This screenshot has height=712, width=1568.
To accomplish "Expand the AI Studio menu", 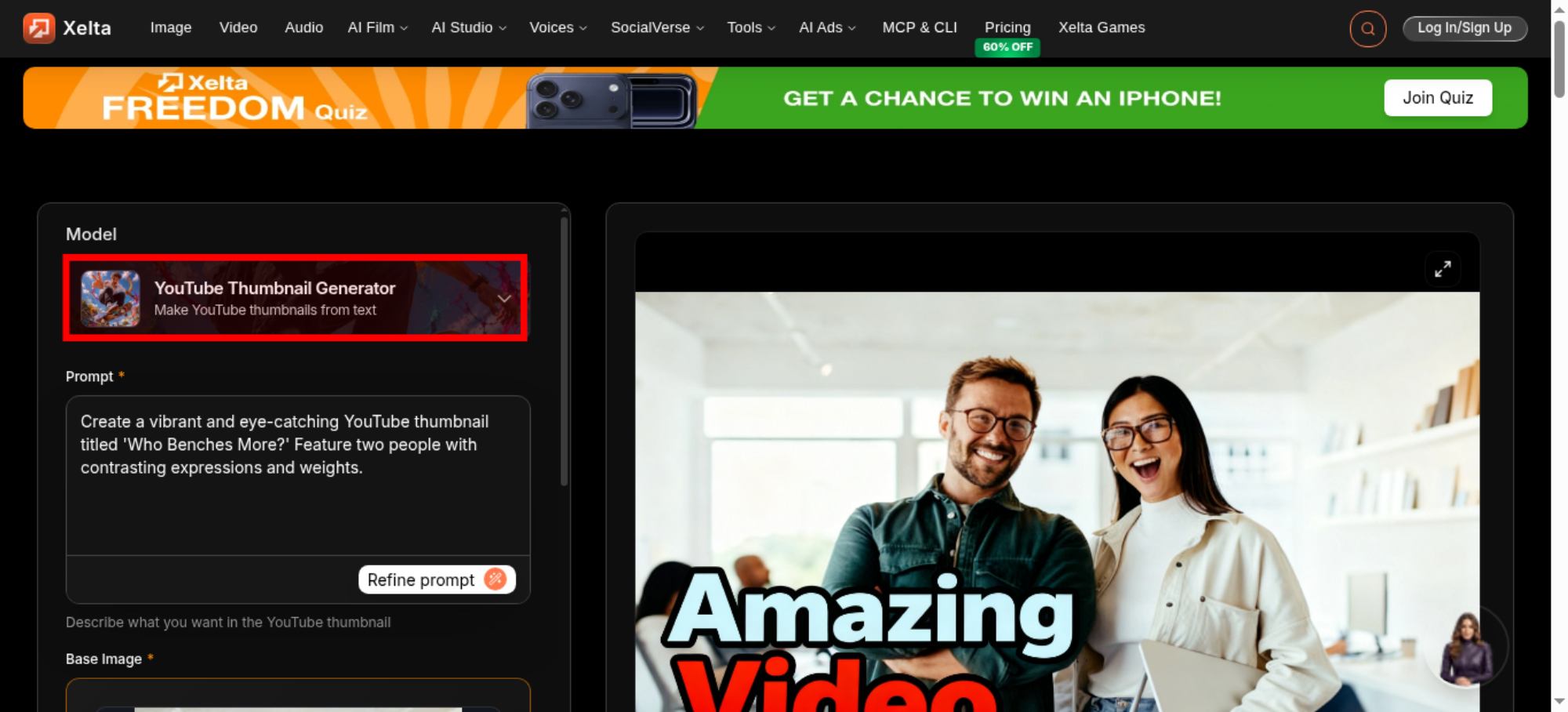I will pos(468,27).
